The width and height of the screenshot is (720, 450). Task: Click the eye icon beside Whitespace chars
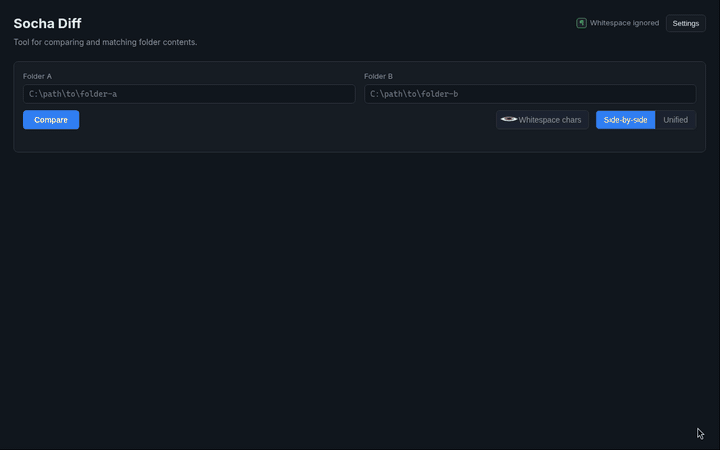(x=508, y=119)
